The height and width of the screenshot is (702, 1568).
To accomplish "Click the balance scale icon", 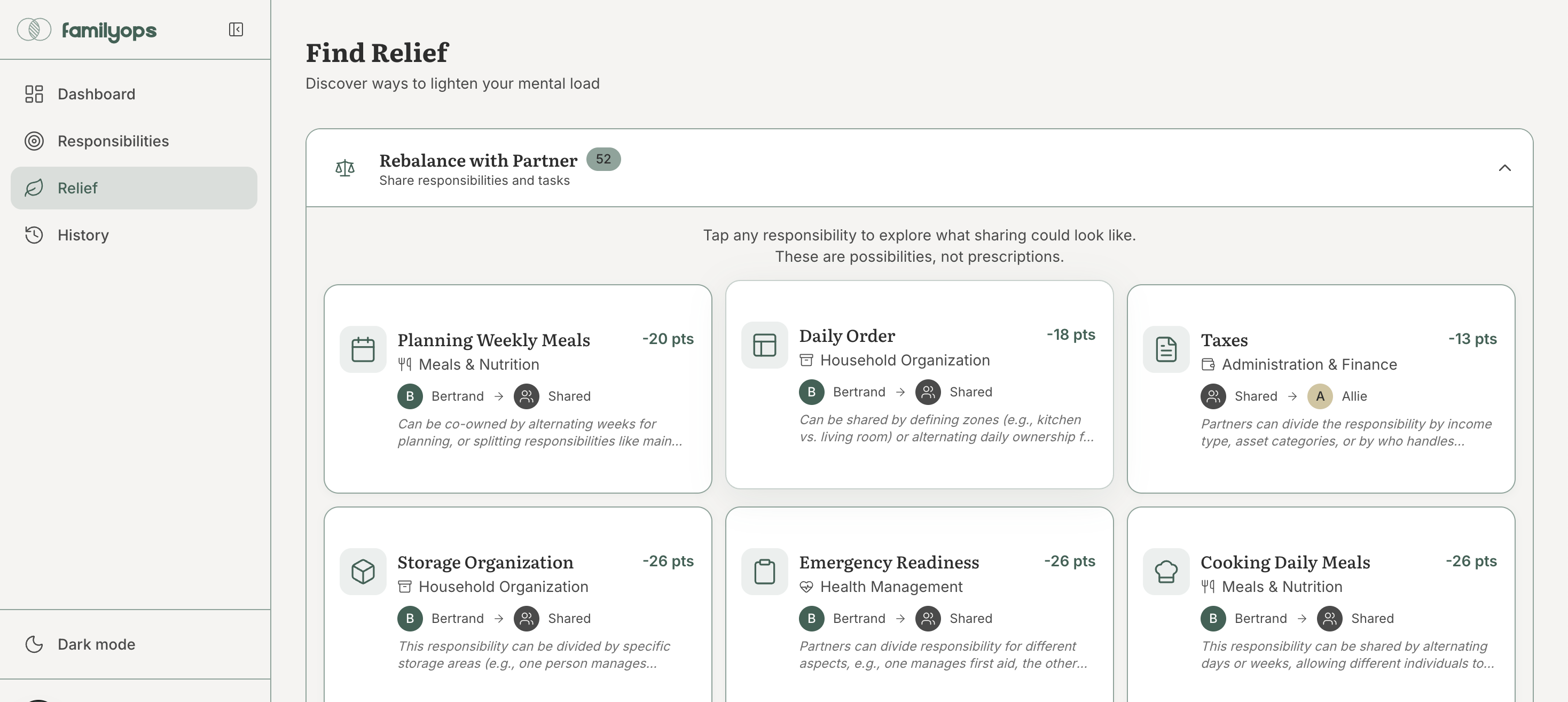I will tap(345, 168).
